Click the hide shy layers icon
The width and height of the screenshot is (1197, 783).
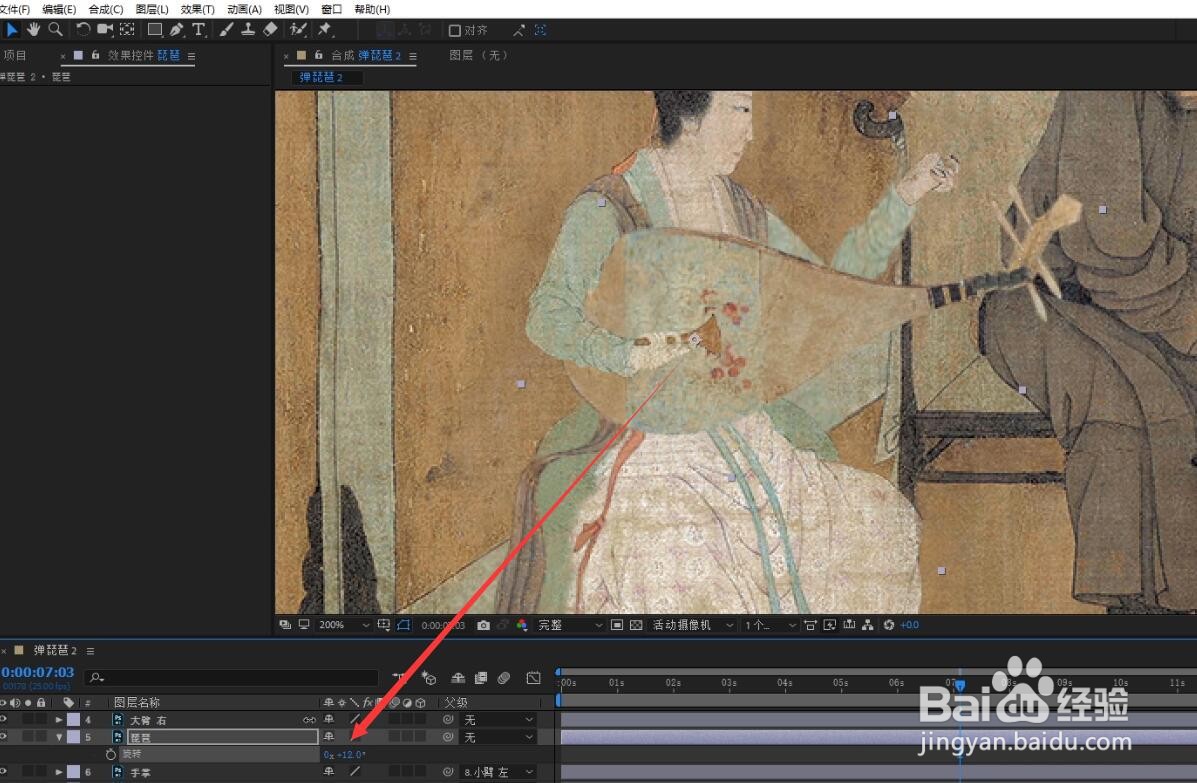click(458, 678)
